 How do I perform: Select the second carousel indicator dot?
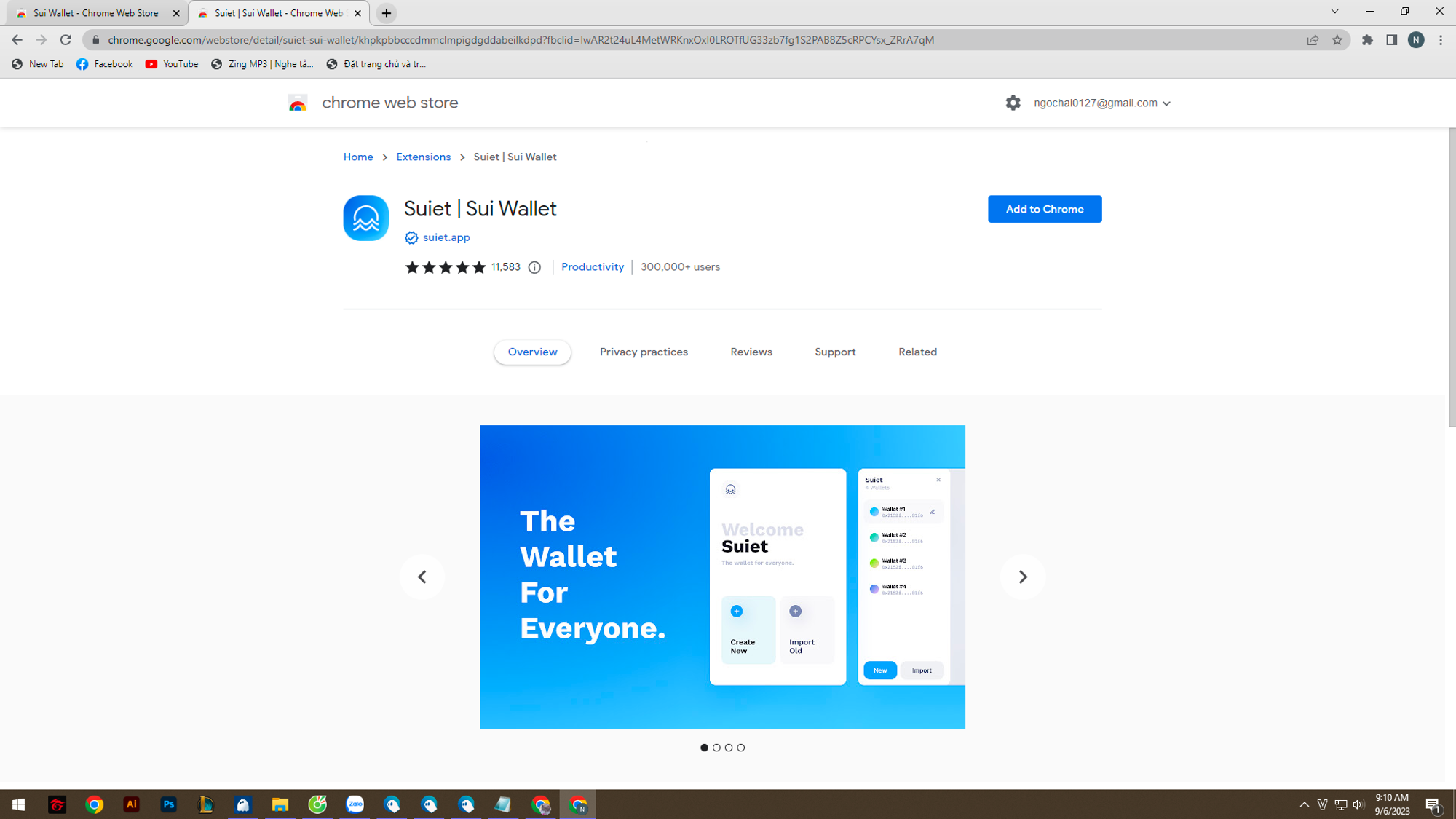point(716,747)
